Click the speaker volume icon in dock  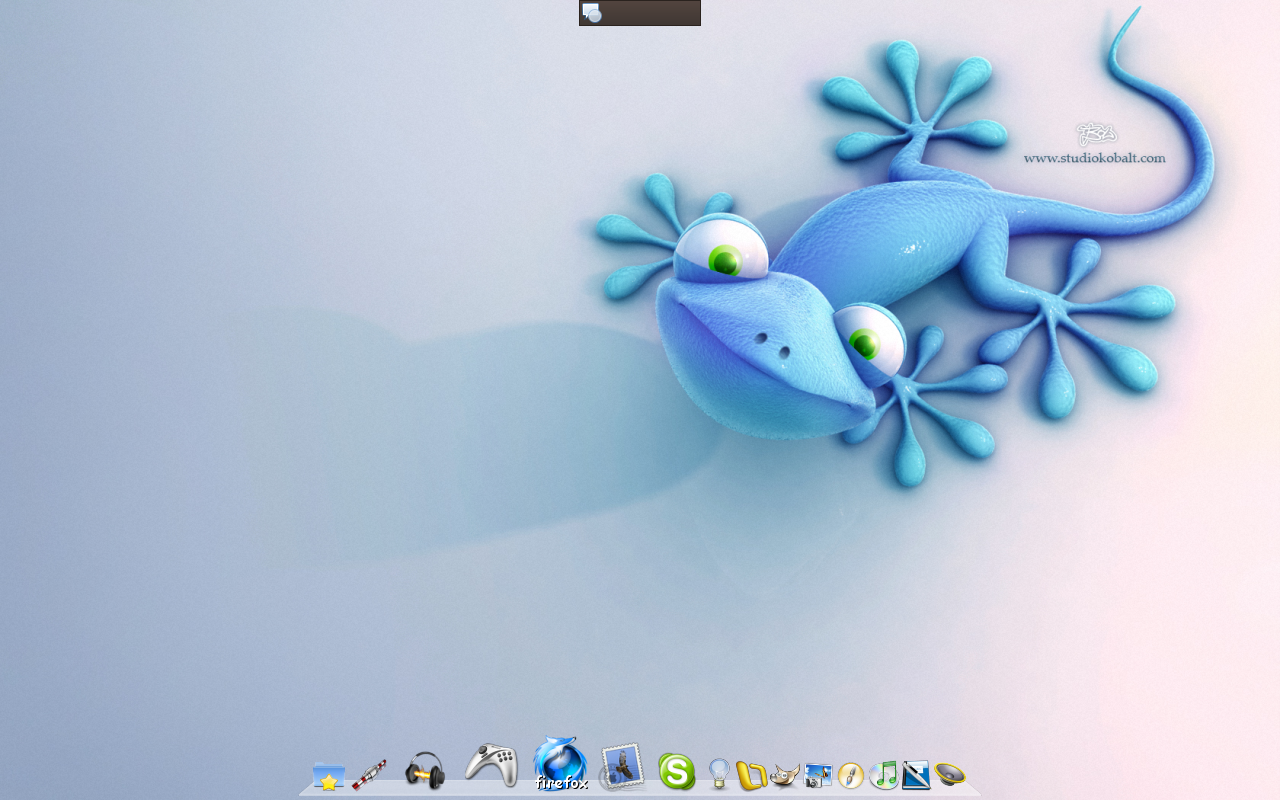[x=950, y=774]
